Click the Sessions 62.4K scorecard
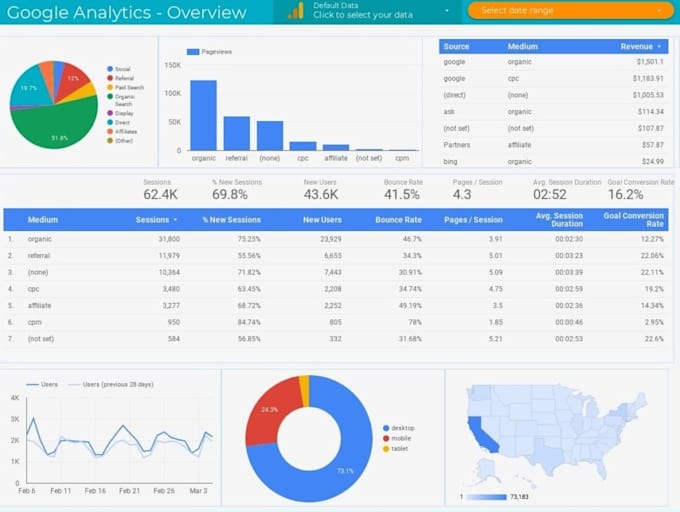 pyautogui.click(x=160, y=190)
